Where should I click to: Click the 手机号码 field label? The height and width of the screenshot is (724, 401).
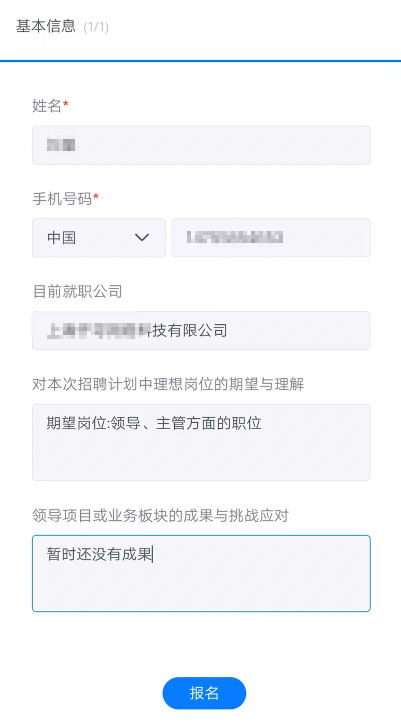click(x=62, y=199)
